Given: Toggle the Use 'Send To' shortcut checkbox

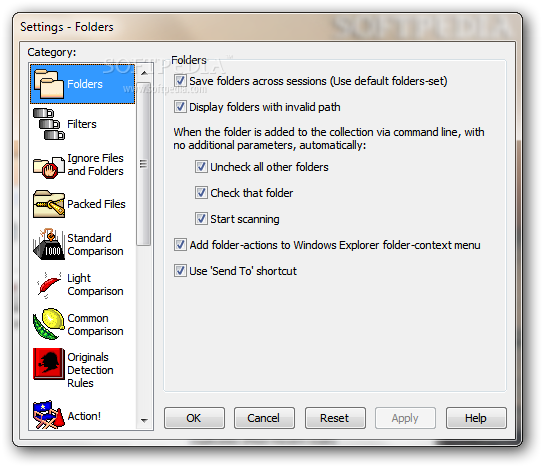Looking at the screenshot, I should (180, 271).
